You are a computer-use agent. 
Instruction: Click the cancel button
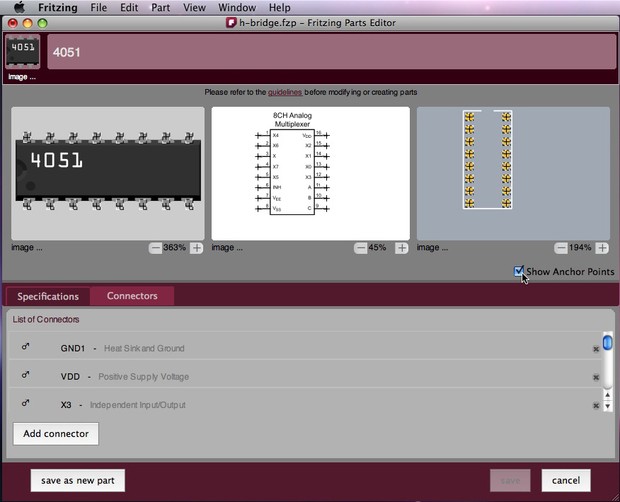(566, 480)
